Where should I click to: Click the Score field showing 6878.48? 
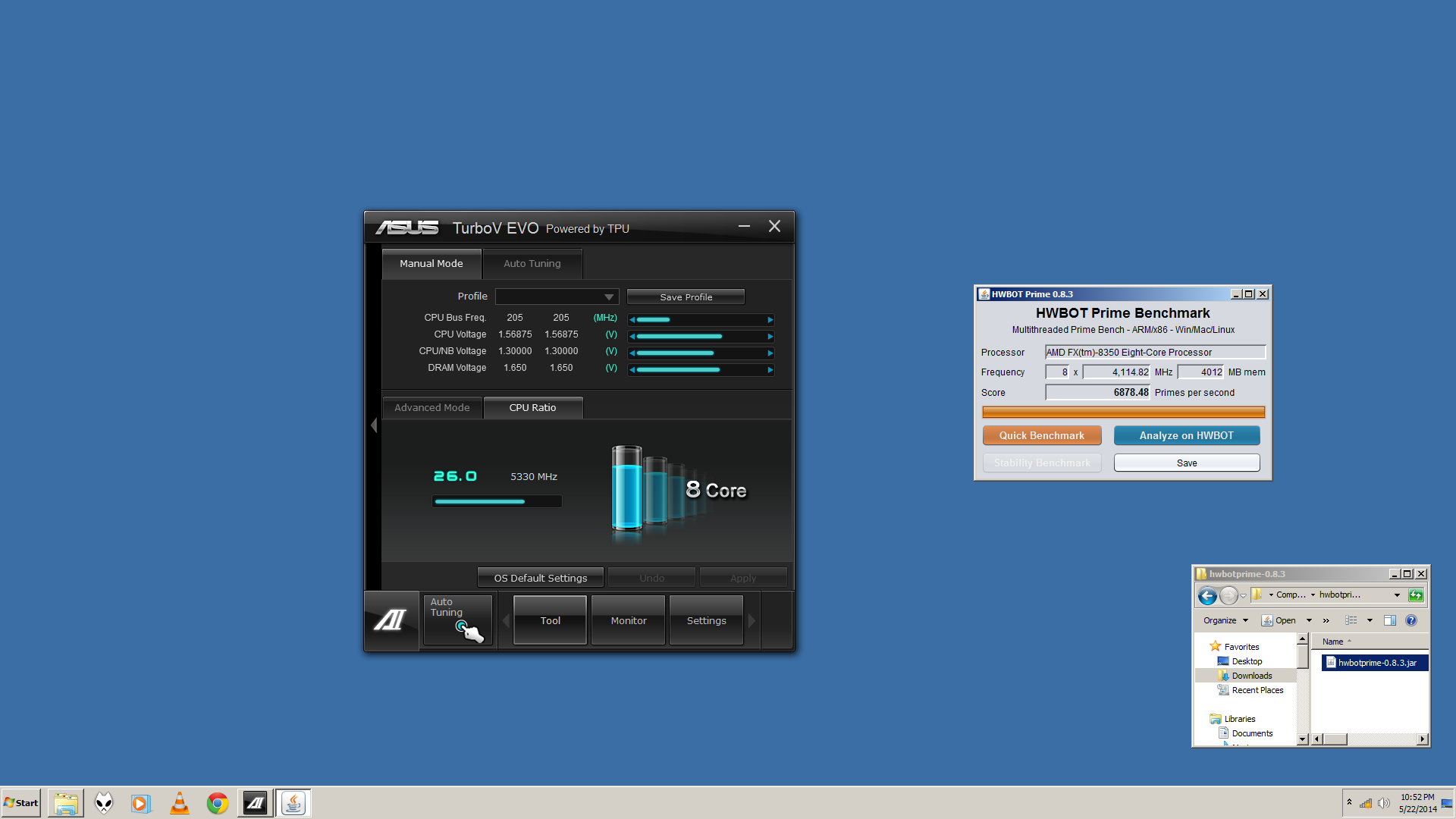(1097, 393)
